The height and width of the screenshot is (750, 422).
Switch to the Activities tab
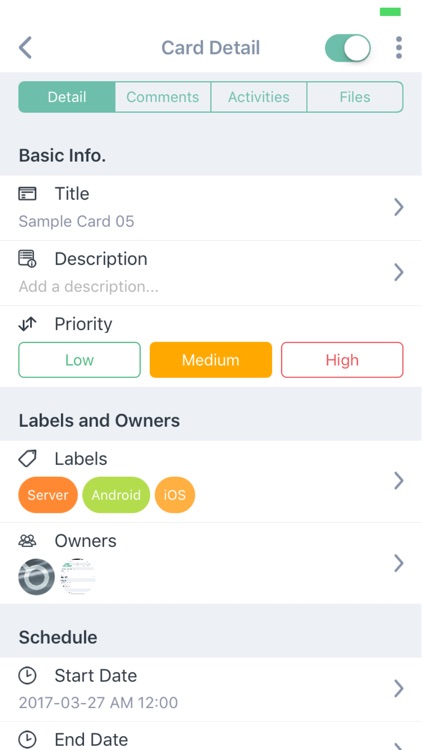(x=259, y=97)
